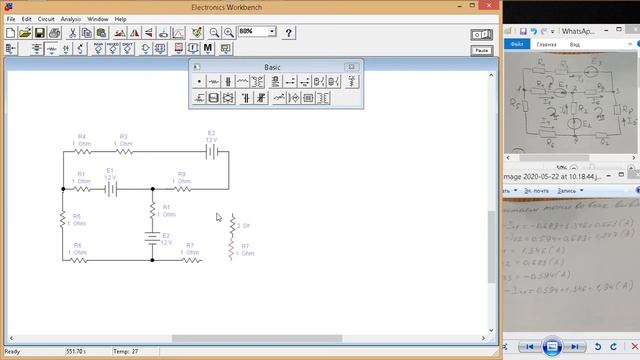Pick the capacitor from Basic palette

(228, 82)
